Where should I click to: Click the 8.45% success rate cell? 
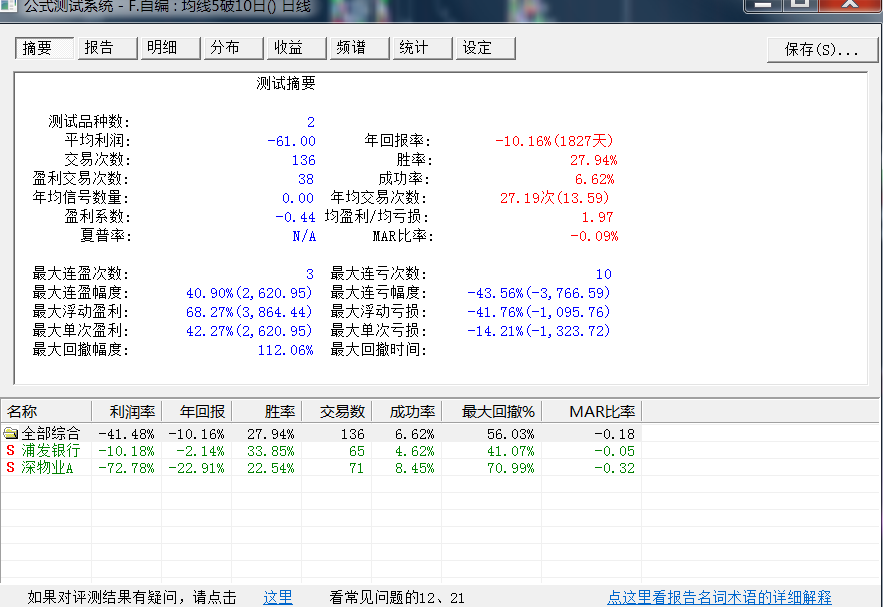click(414, 468)
